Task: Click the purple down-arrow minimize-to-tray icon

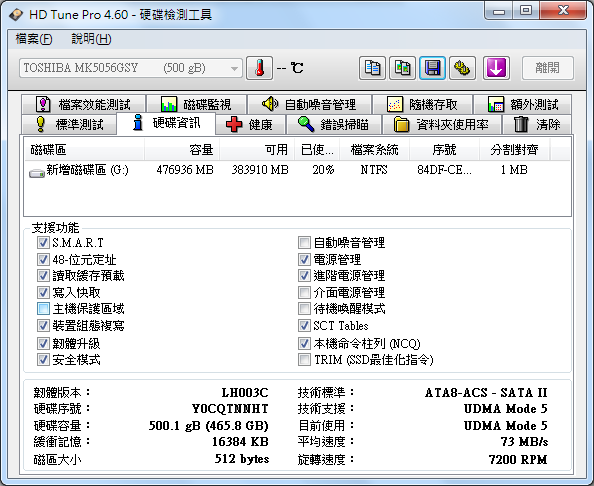Action: click(496, 68)
